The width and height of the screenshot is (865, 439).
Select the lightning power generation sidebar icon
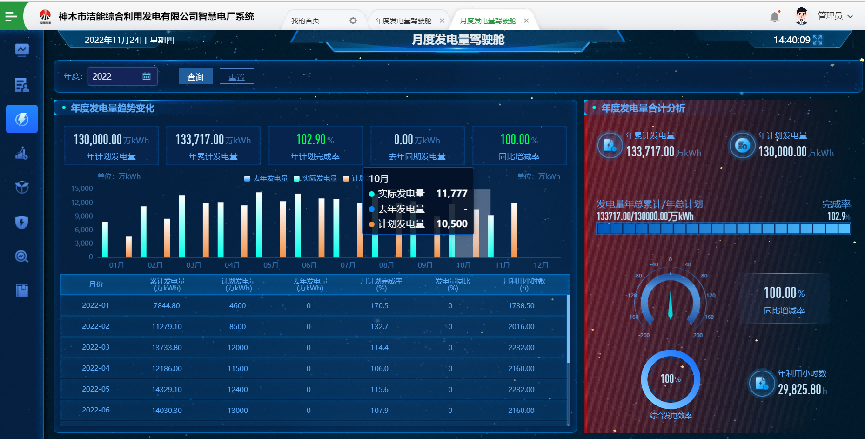coord(21,119)
